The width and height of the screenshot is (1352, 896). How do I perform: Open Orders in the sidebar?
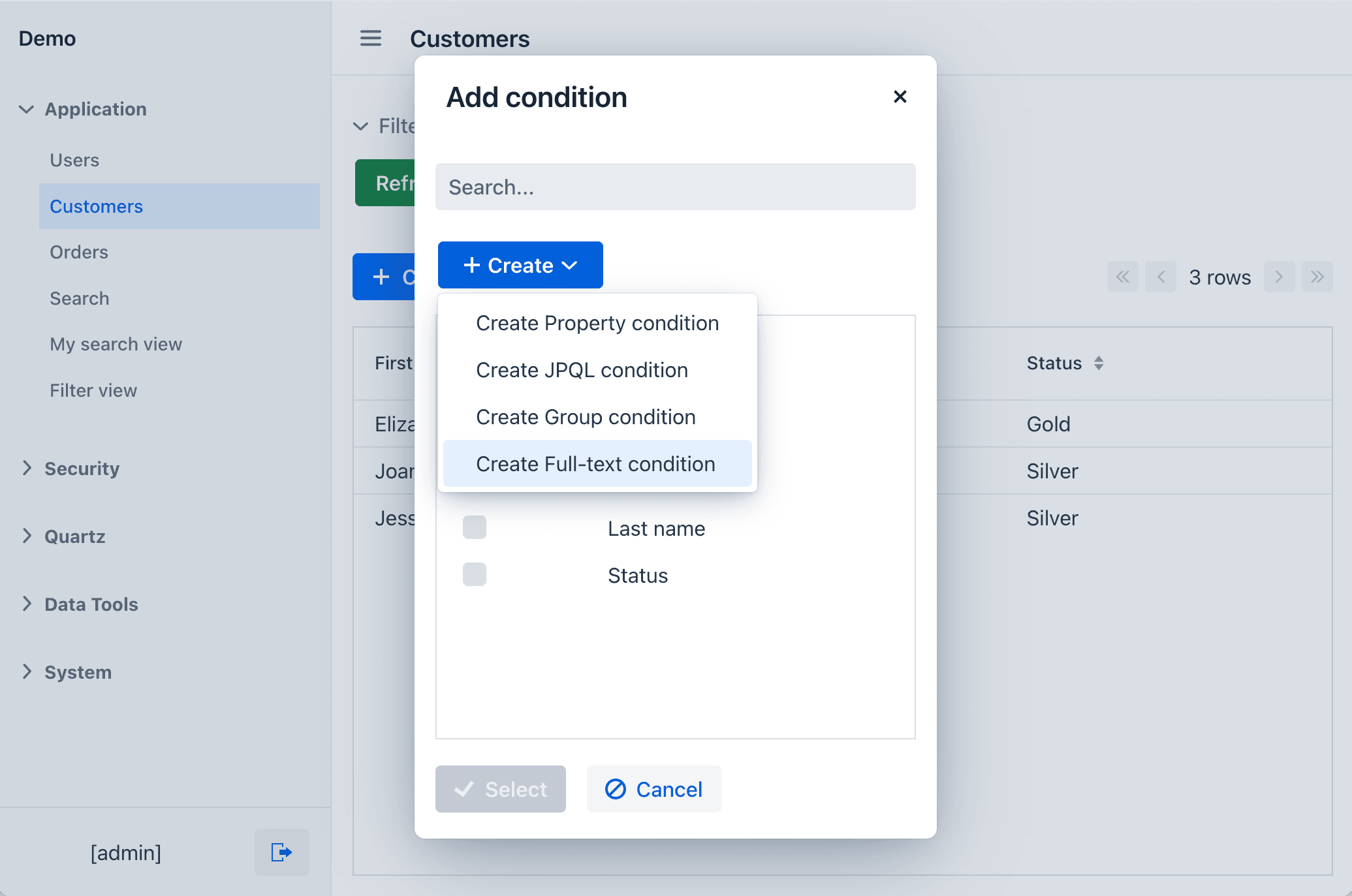coord(79,252)
